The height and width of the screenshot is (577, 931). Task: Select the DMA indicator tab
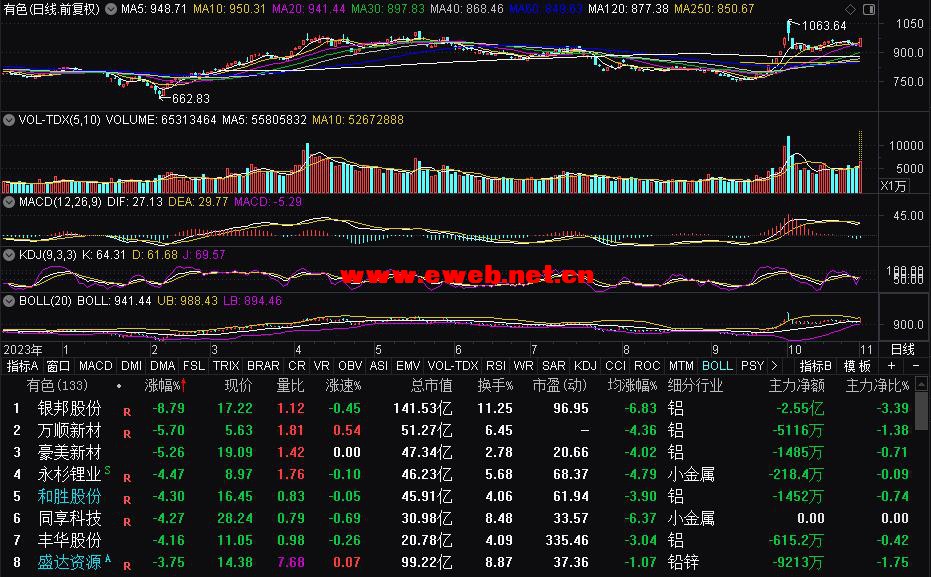[162, 366]
